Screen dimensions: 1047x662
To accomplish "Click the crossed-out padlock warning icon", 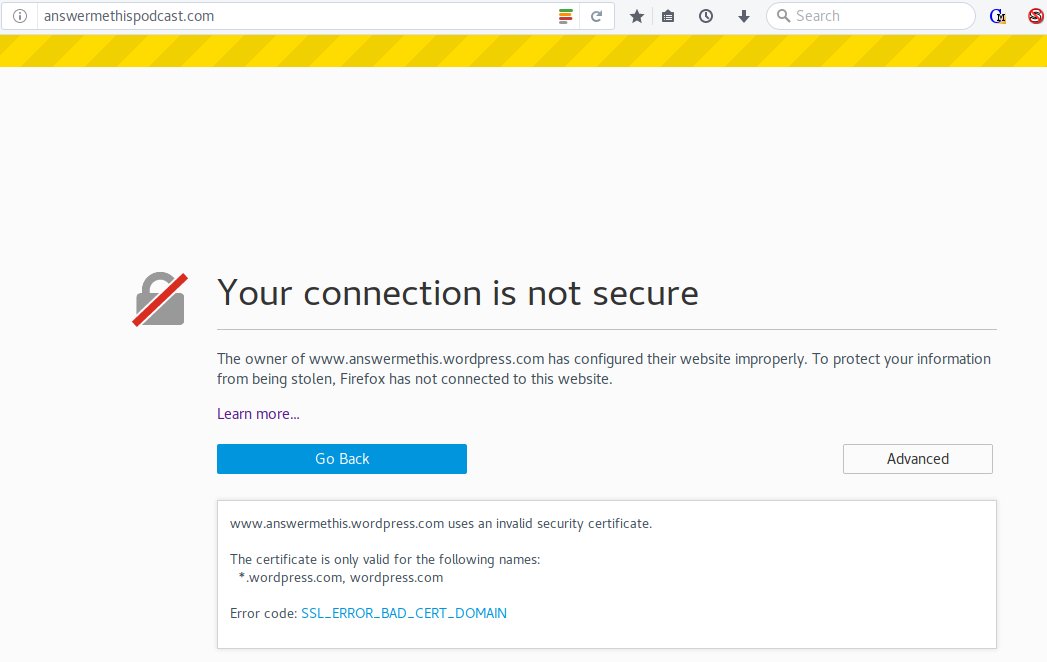I will [x=160, y=299].
